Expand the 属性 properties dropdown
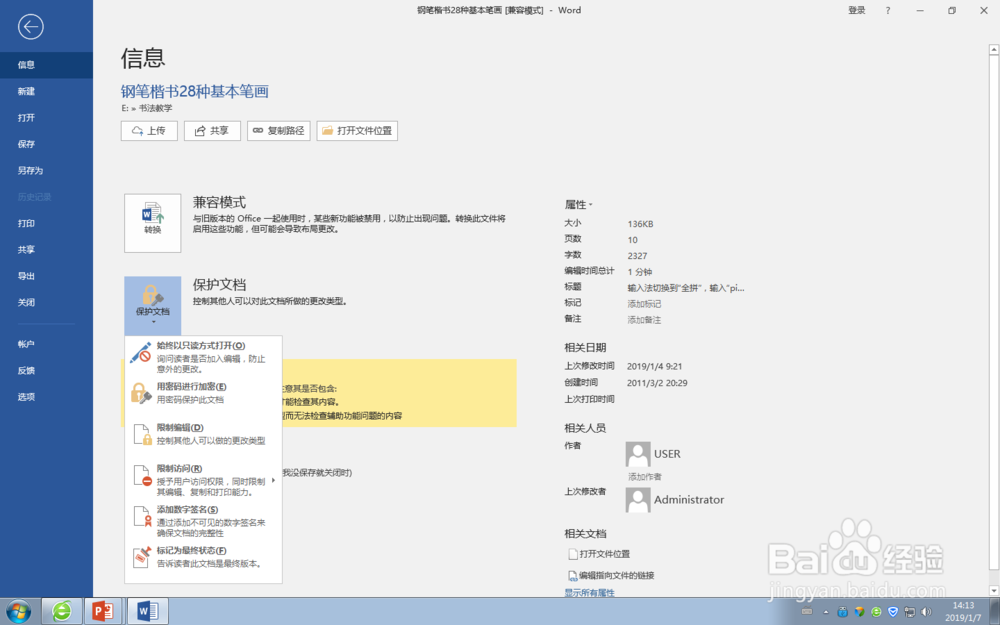 [x=578, y=205]
